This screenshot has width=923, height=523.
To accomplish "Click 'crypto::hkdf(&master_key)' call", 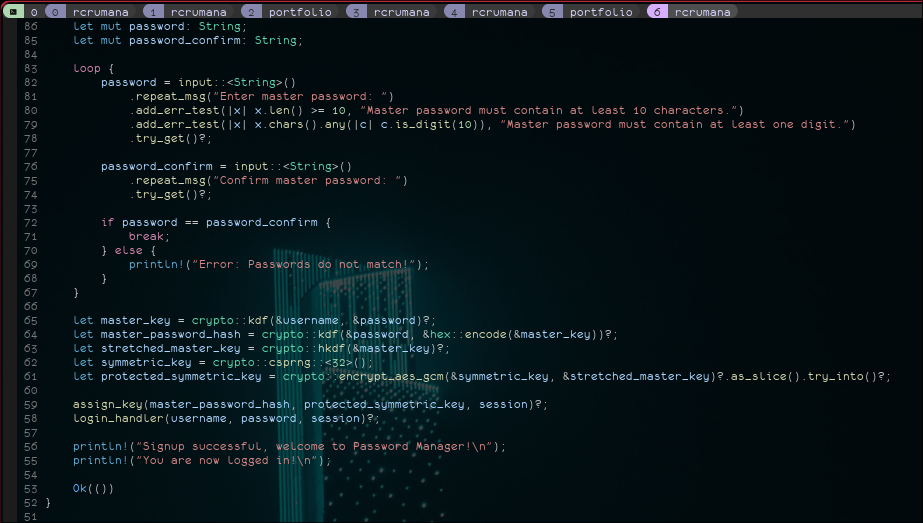I will (x=348, y=349).
